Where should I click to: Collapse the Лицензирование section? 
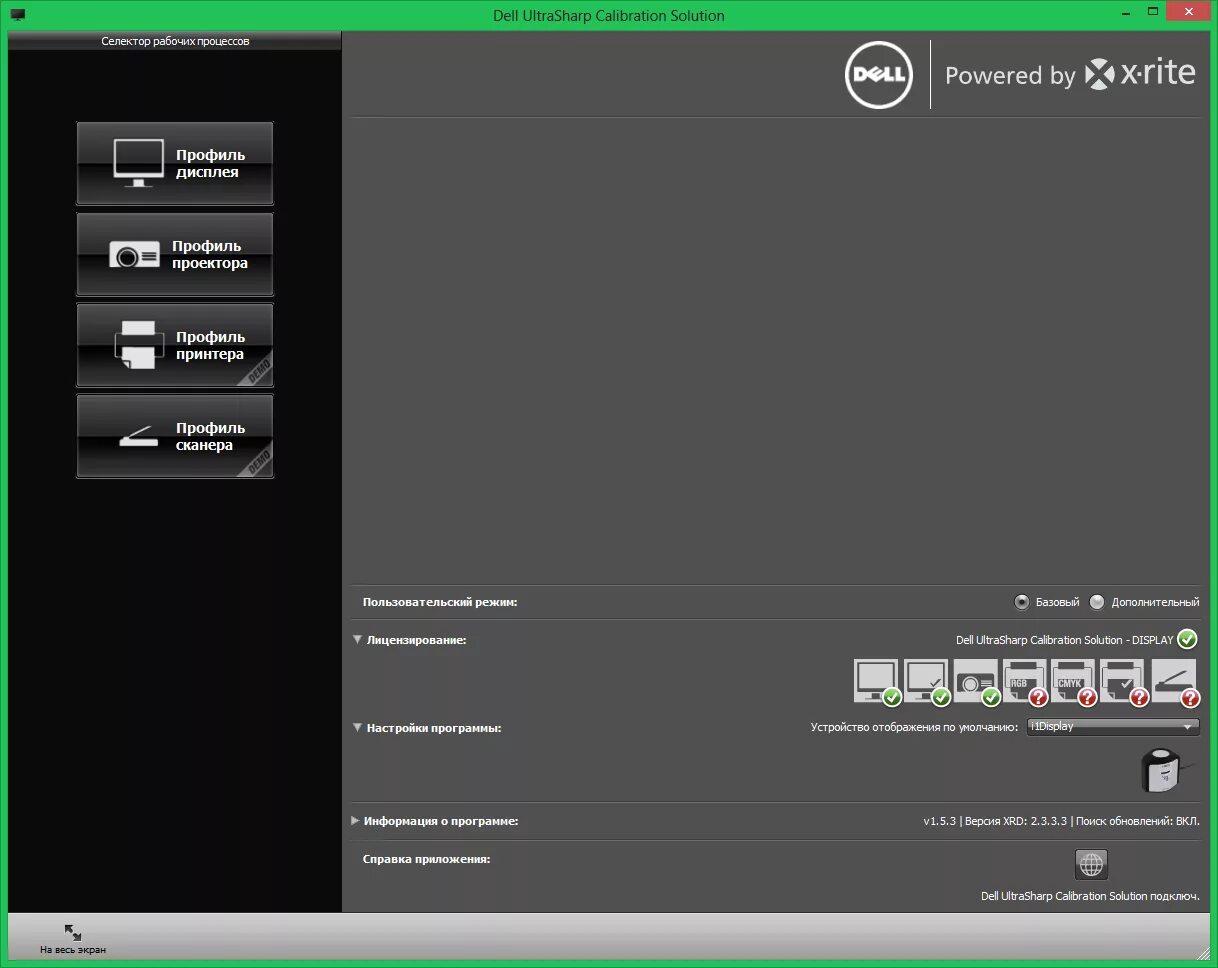tap(357, 640)
